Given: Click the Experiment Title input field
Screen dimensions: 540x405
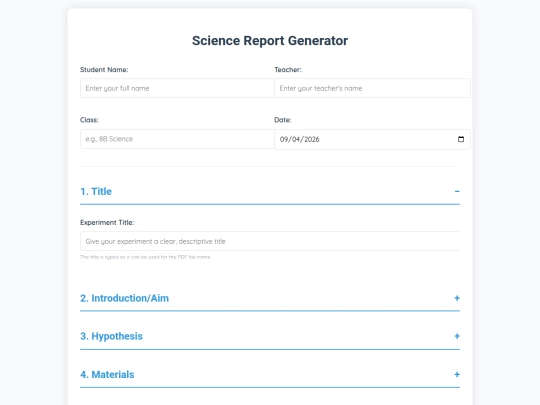Looking at the screenshot, I should [x=270, y=241].
